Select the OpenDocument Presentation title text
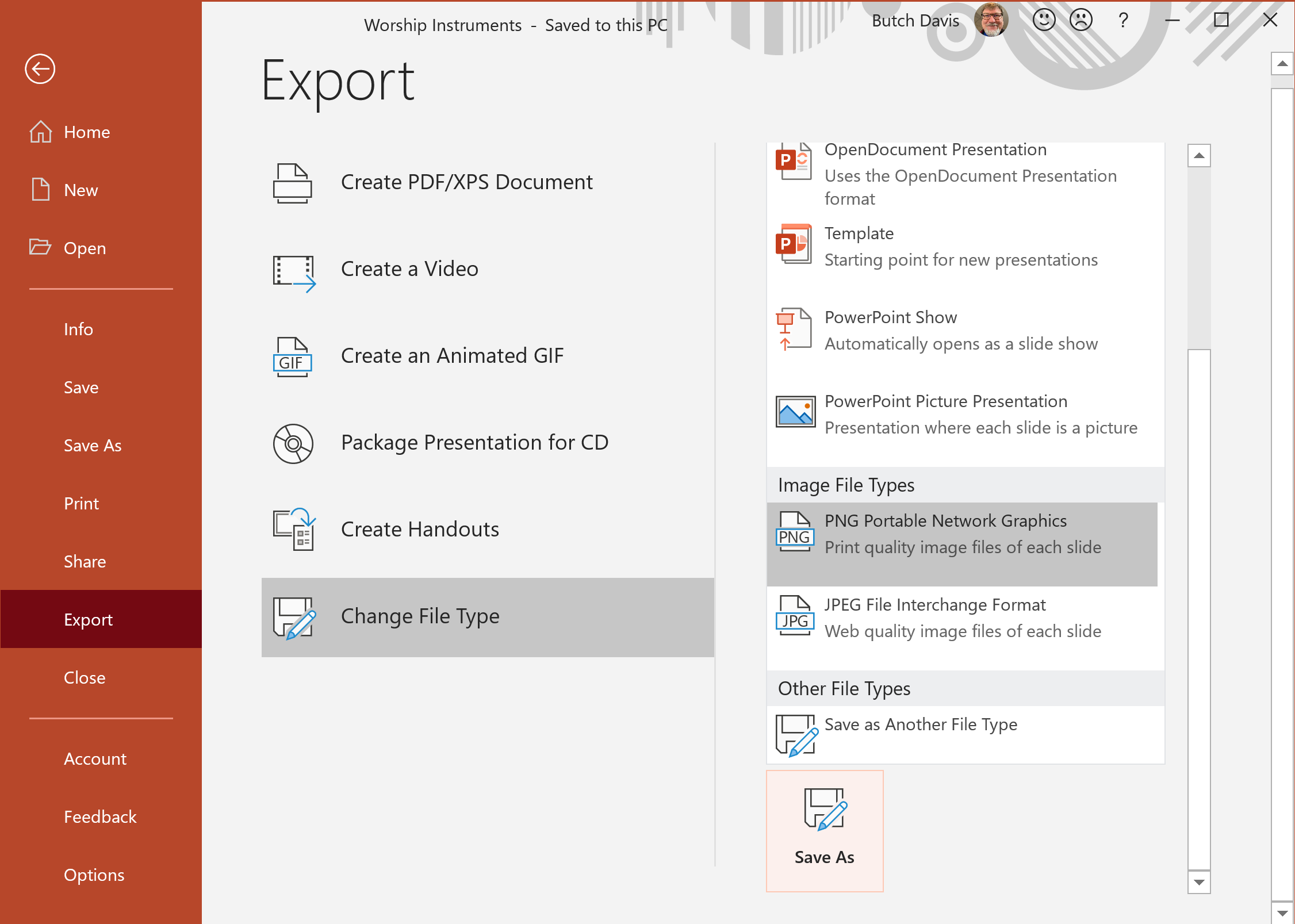This screenshot has width=1295, height=924. point(935,149)
